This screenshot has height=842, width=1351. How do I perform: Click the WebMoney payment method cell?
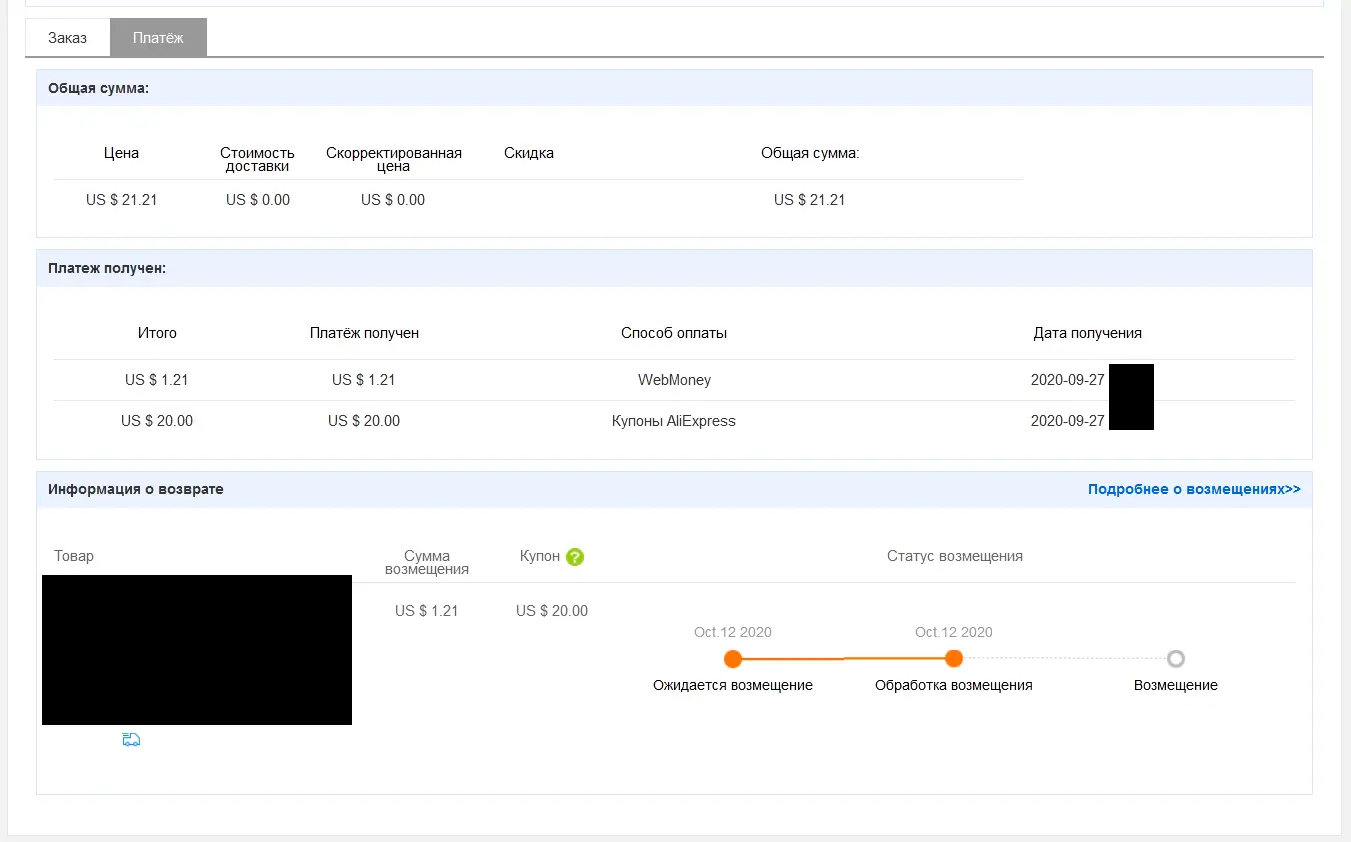tap(675, 380)
